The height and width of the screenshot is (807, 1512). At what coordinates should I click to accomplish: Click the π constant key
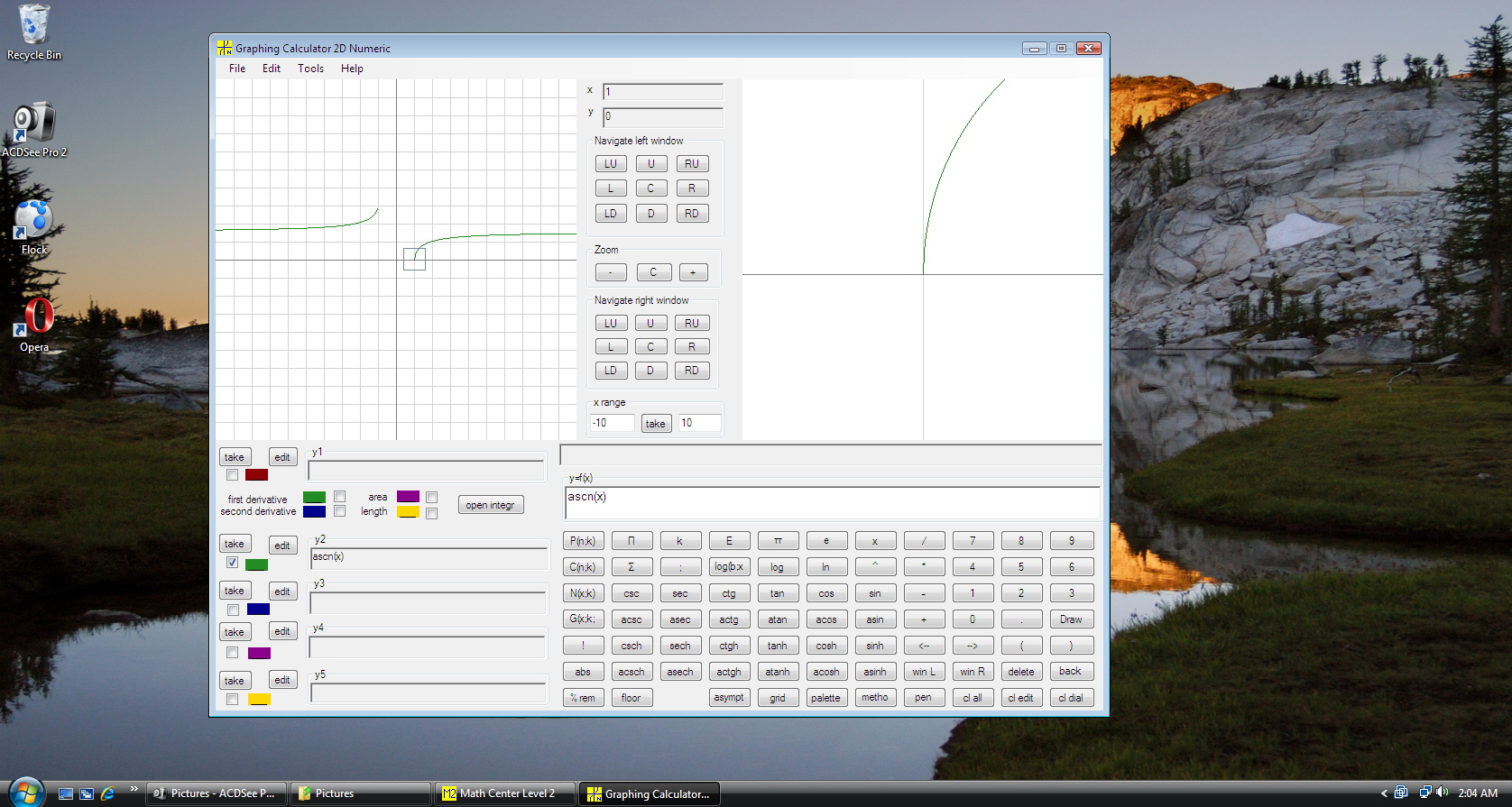[x=778, y=541]
